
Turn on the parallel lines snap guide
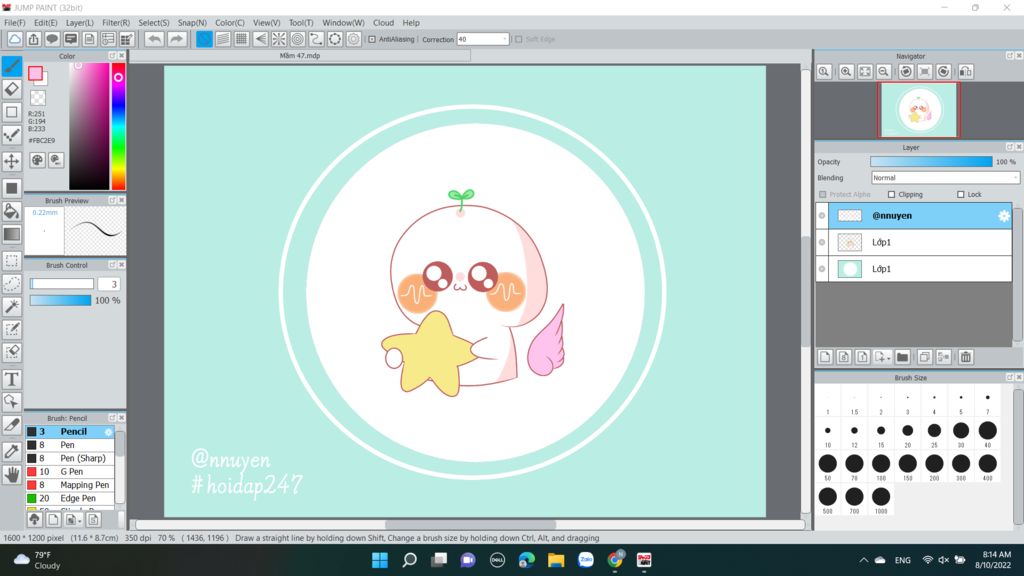tap(223, 39)
